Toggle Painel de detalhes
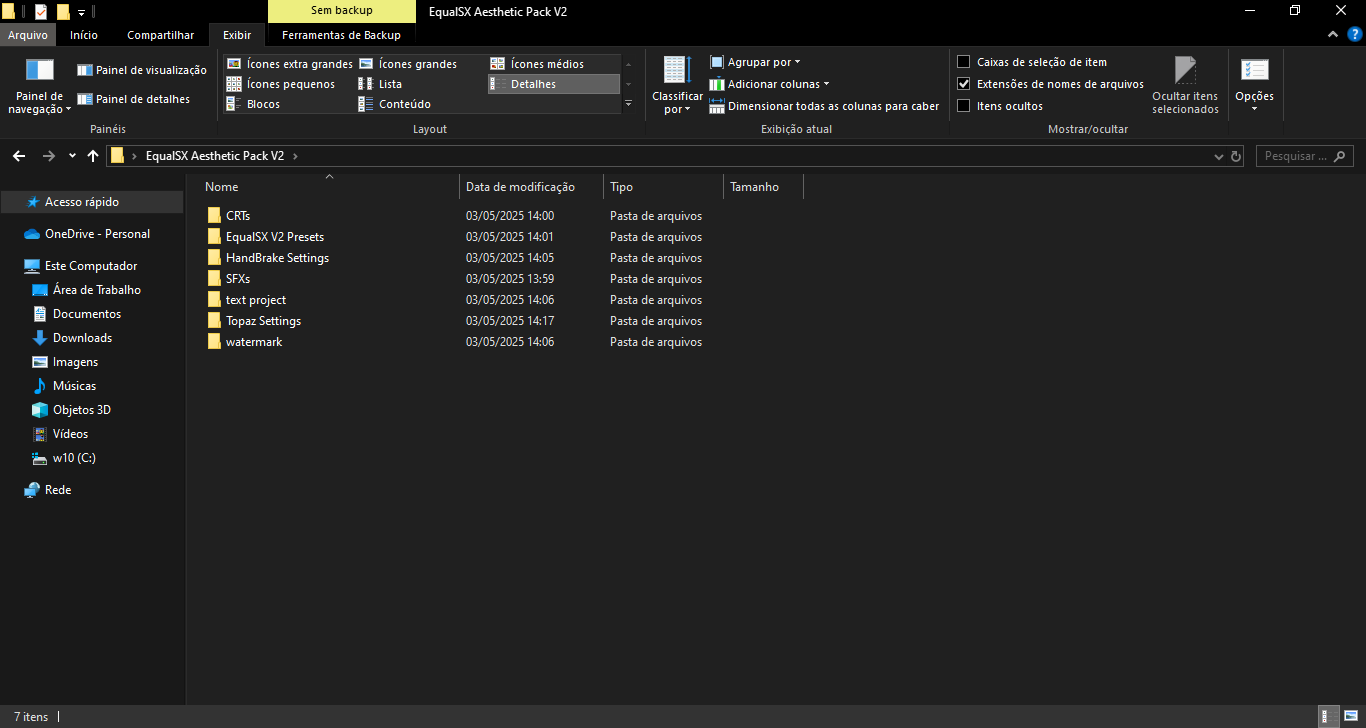Image resolution: width=1366 pixels, height=728 pixels. tap(133, 99)
